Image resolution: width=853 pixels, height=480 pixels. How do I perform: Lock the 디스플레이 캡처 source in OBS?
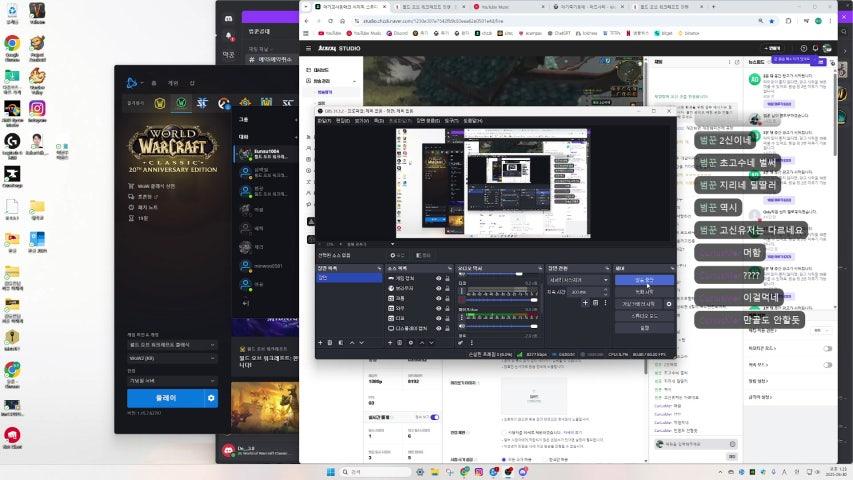point(447,329)
